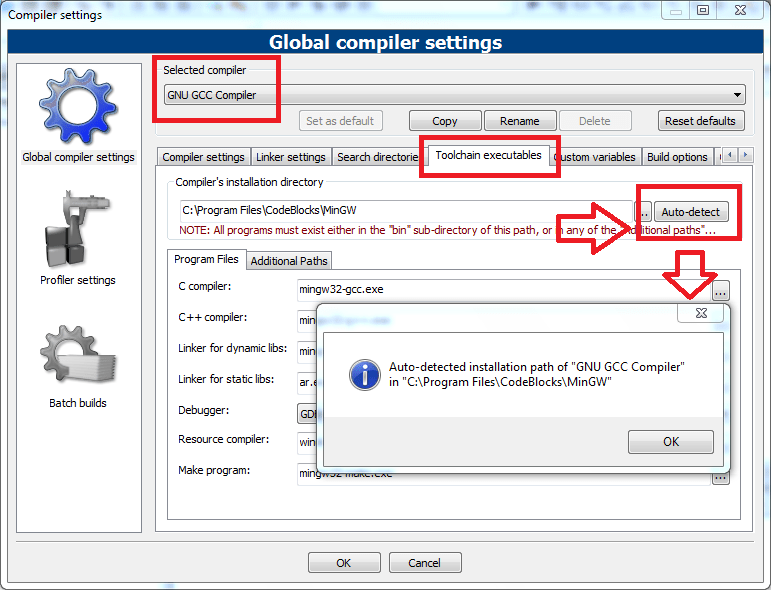The width and height of the screenshot is (771, 590).
Task: Browse for compiler installation directory
Action: pyautogui.click(x=643, y=212)
